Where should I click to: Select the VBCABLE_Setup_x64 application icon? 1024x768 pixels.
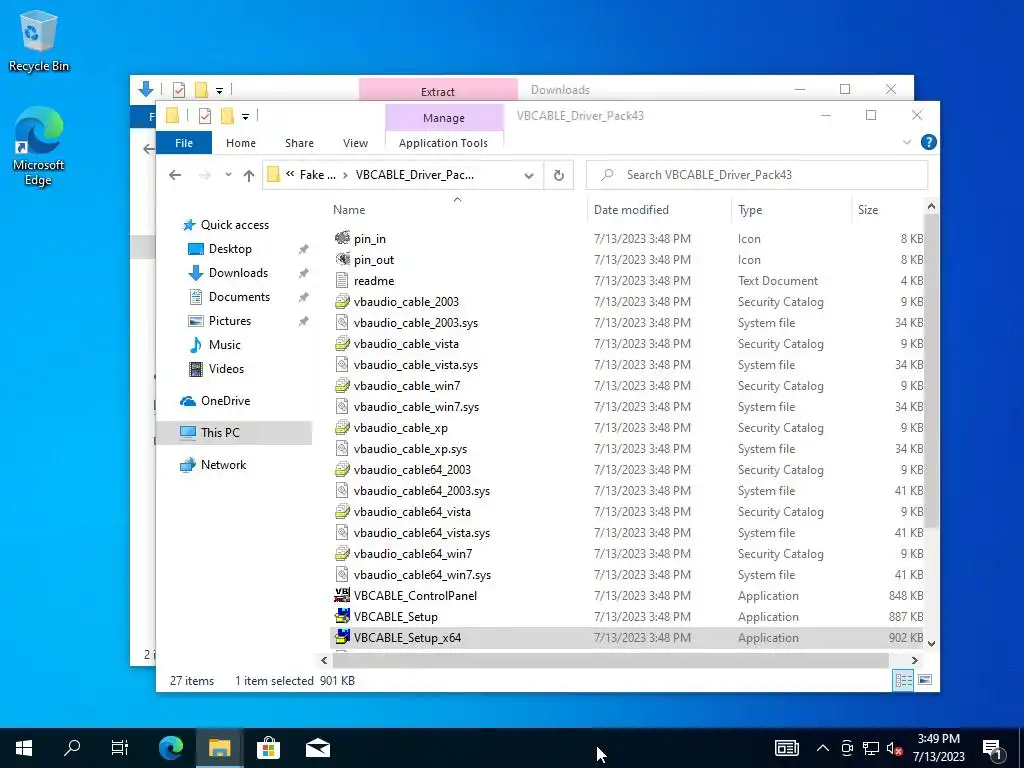point(342,637)
